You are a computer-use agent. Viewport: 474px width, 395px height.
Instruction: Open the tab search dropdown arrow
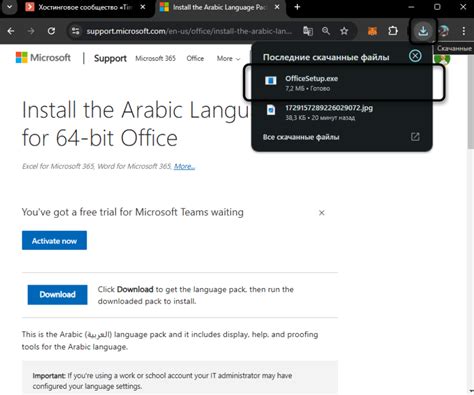[9, 7]
